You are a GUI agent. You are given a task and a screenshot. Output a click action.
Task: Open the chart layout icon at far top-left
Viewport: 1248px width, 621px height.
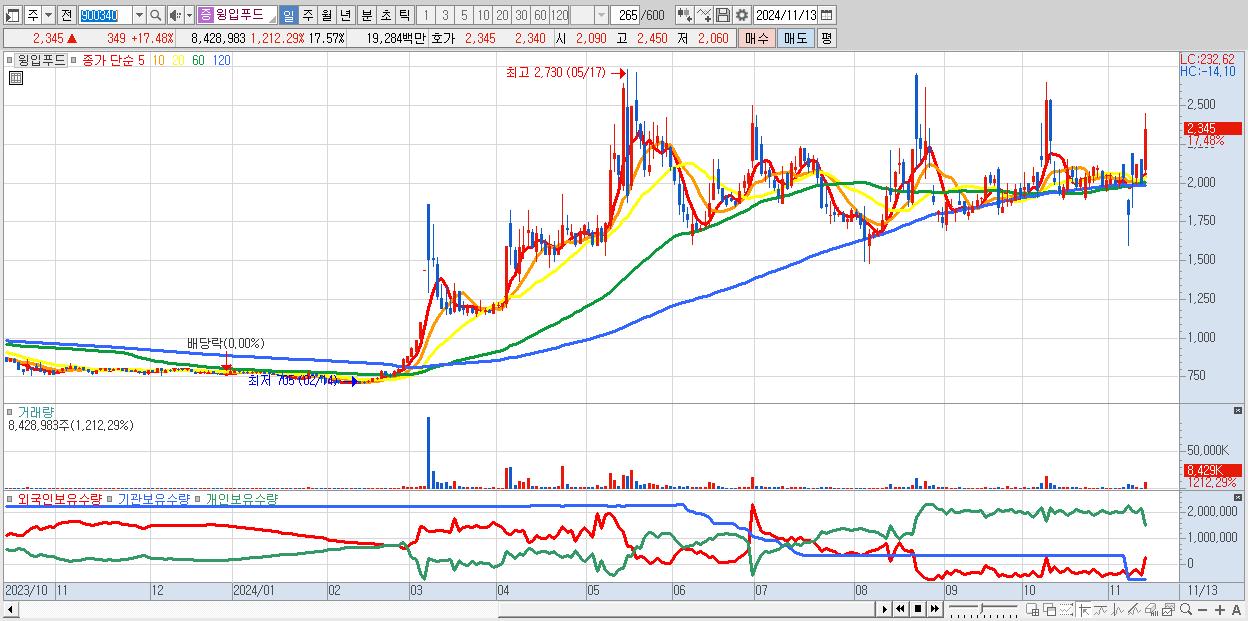[x=11, y=15]
